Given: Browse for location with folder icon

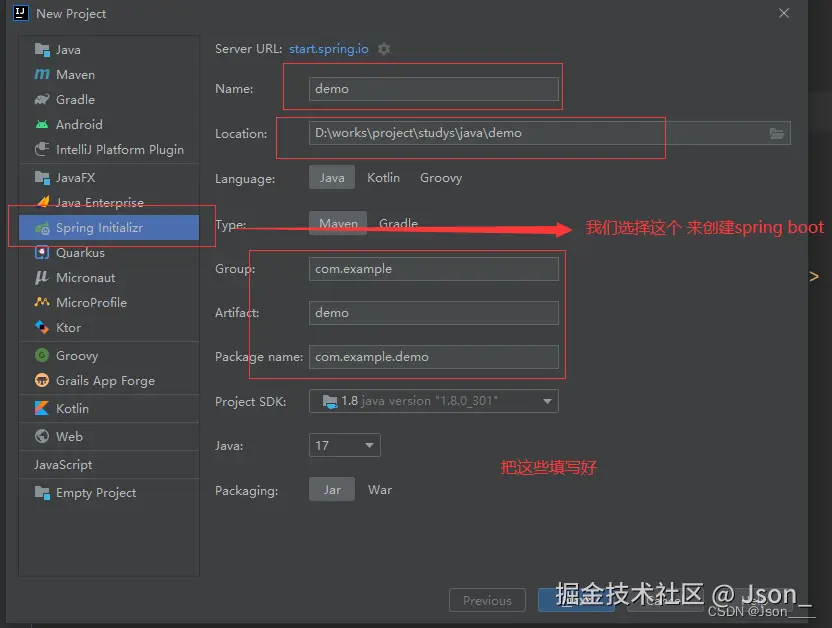Looking at the screenshot, I should [777, 133].
